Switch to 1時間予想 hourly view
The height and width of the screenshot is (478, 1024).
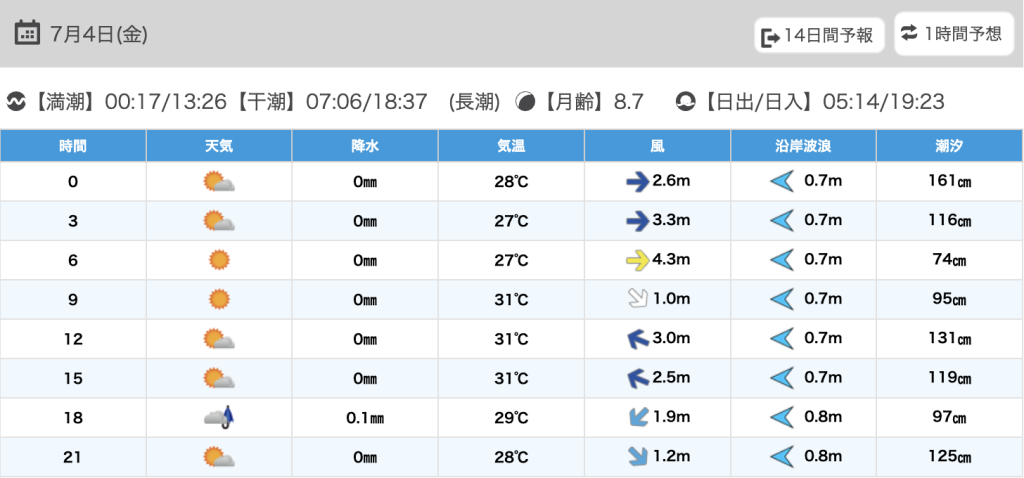[951, 34]
